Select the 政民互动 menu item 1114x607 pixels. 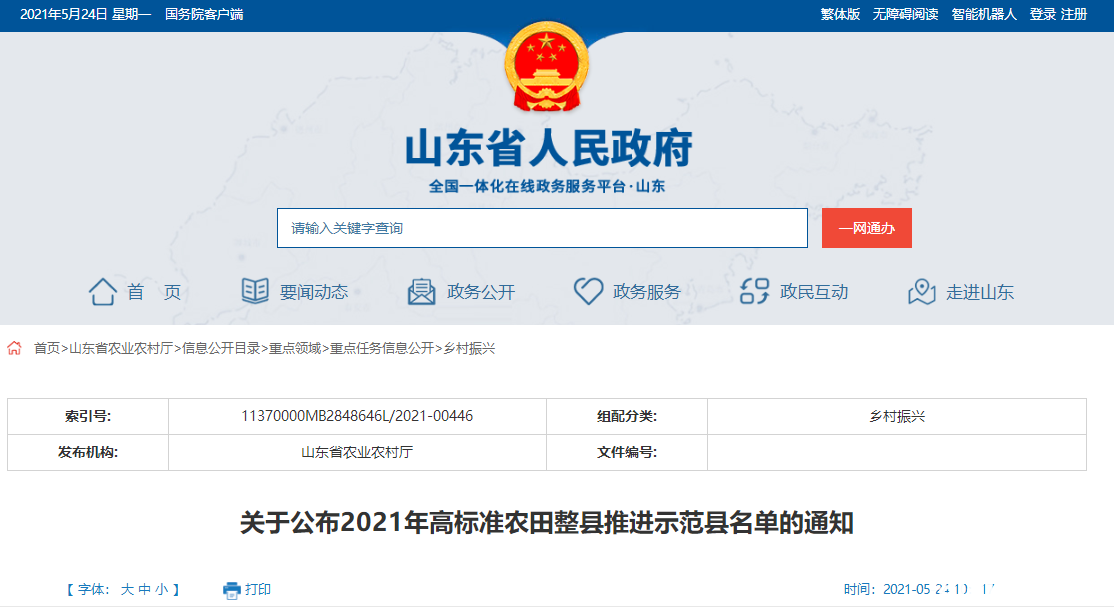coord(814,292)
